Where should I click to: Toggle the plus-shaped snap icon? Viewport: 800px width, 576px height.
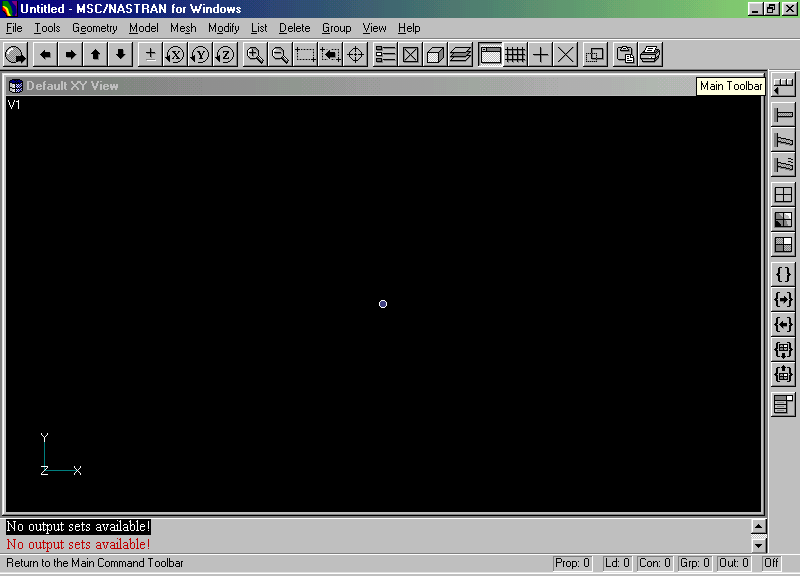pyautogui.click(x=540, y=55)
